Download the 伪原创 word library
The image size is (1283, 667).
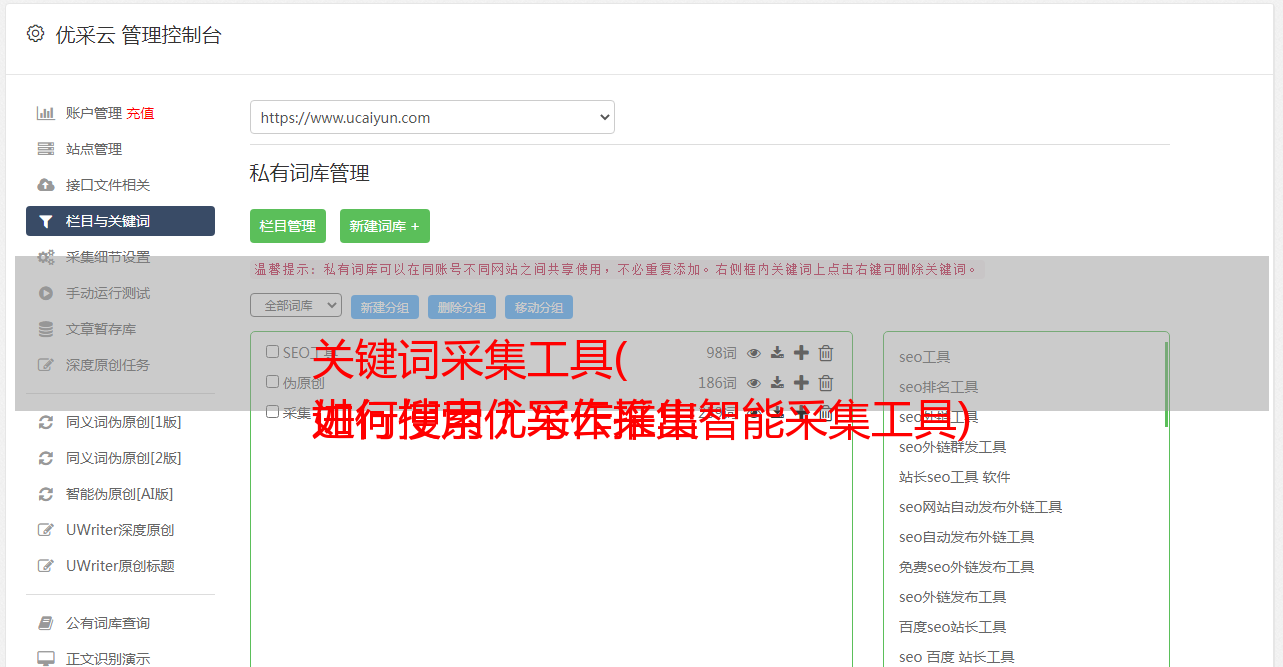coord(777,383)
